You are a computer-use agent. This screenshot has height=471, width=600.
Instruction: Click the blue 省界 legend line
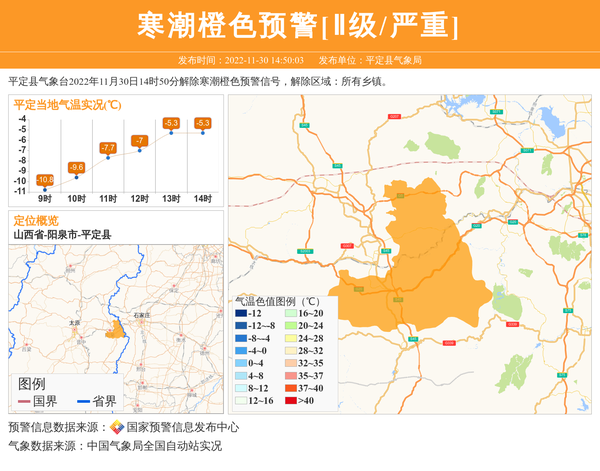pos(83,401)
